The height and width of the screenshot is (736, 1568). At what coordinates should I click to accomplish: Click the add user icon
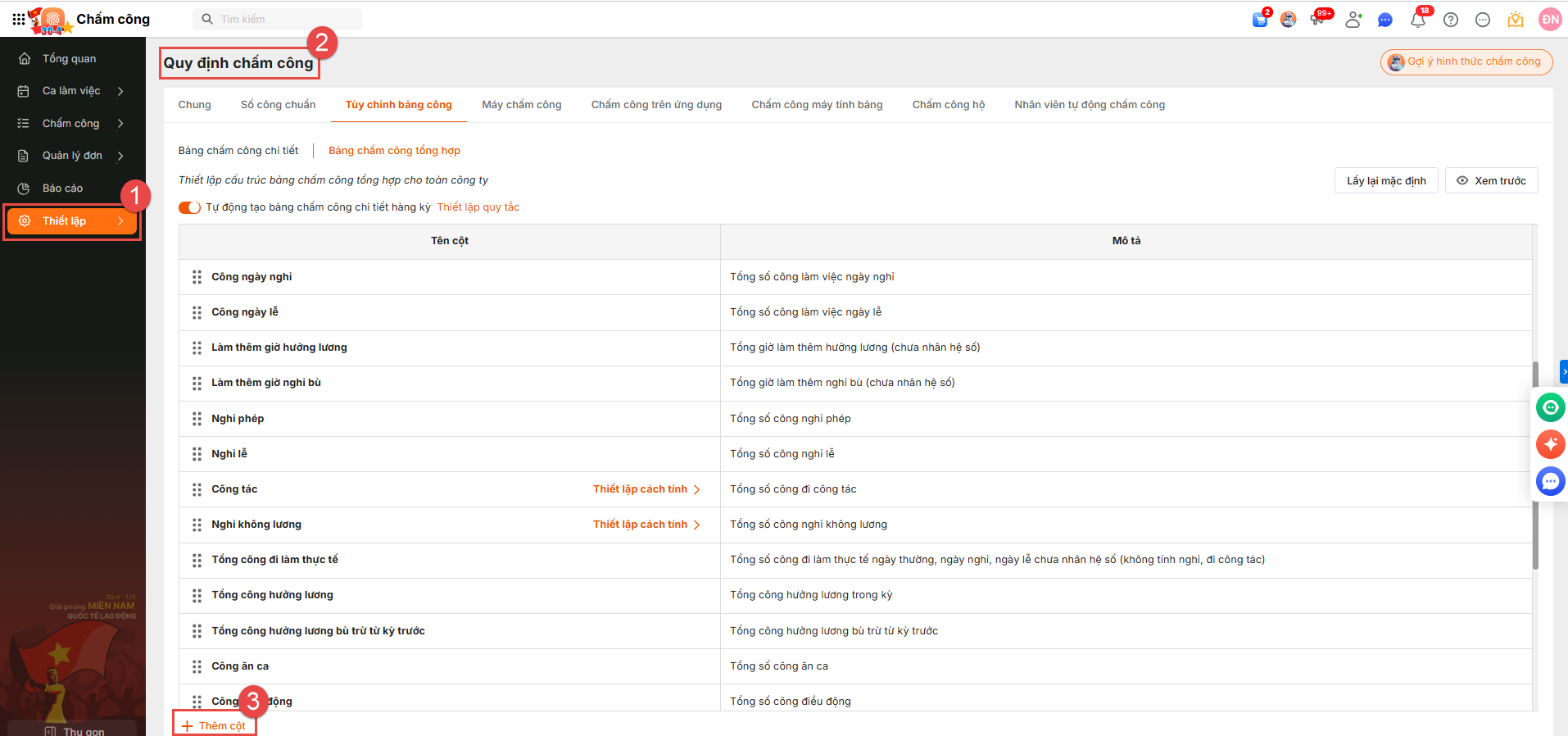tap(1353, 20)
